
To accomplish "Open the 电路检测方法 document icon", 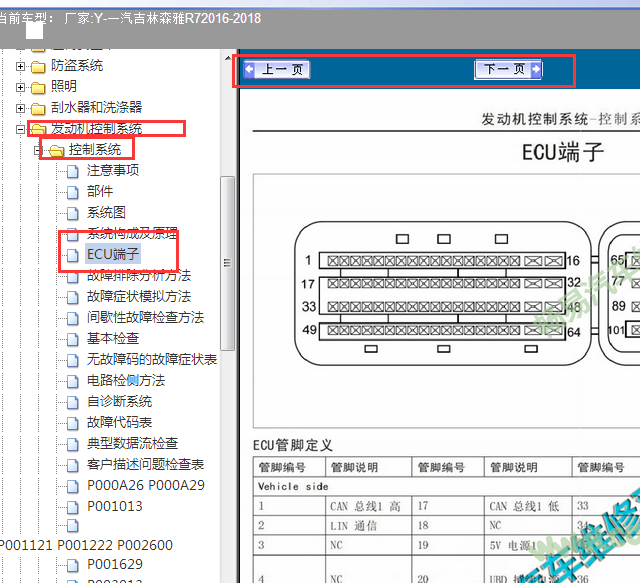I will (x=73, y=381).
